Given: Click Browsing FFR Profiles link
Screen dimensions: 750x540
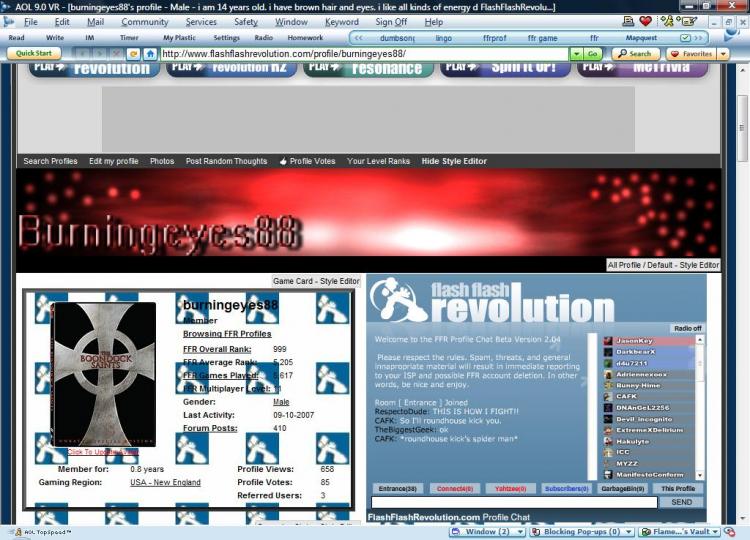Looking at the screenshot, I should click(227, 334).
